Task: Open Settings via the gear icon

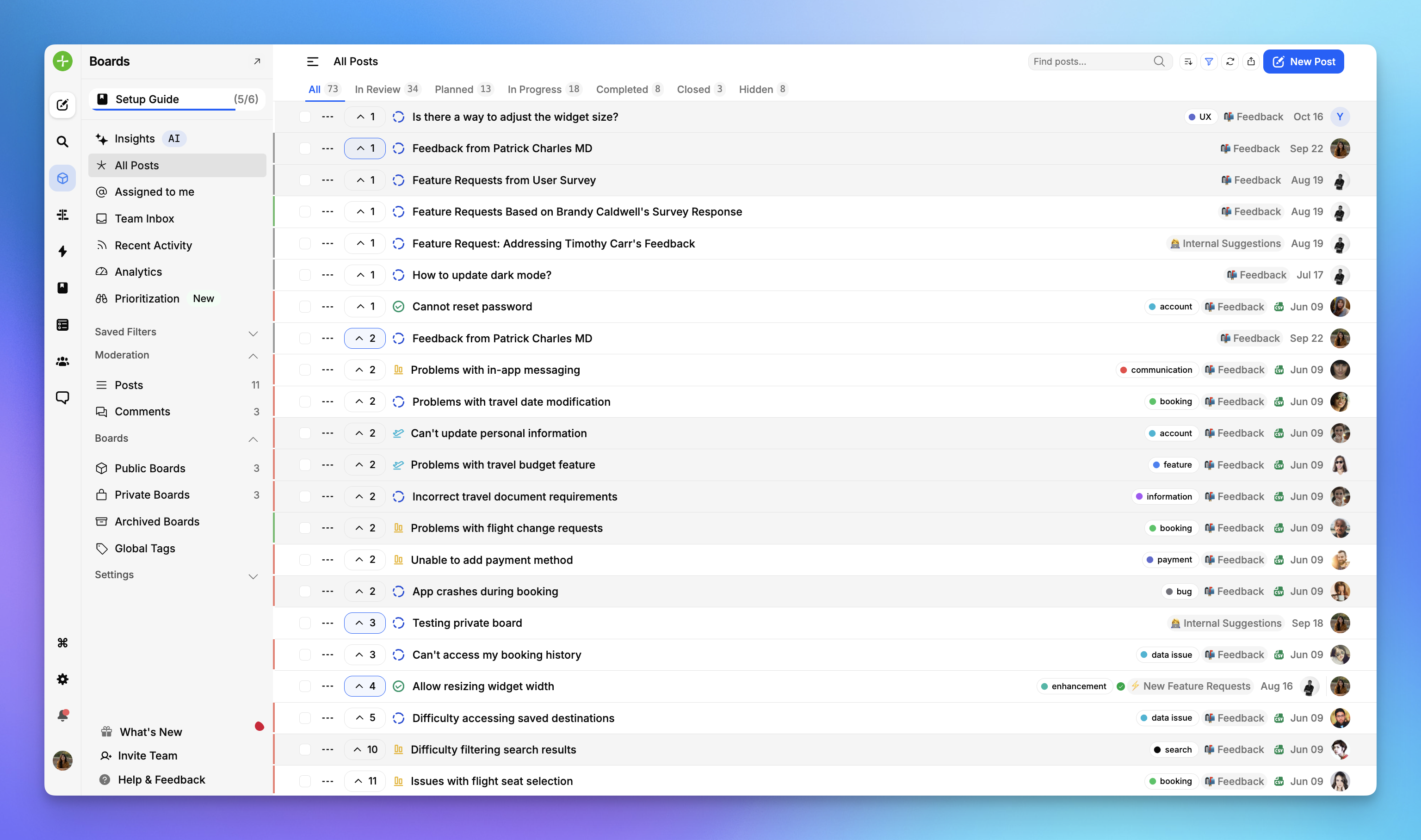Action: tap(62, 679)
